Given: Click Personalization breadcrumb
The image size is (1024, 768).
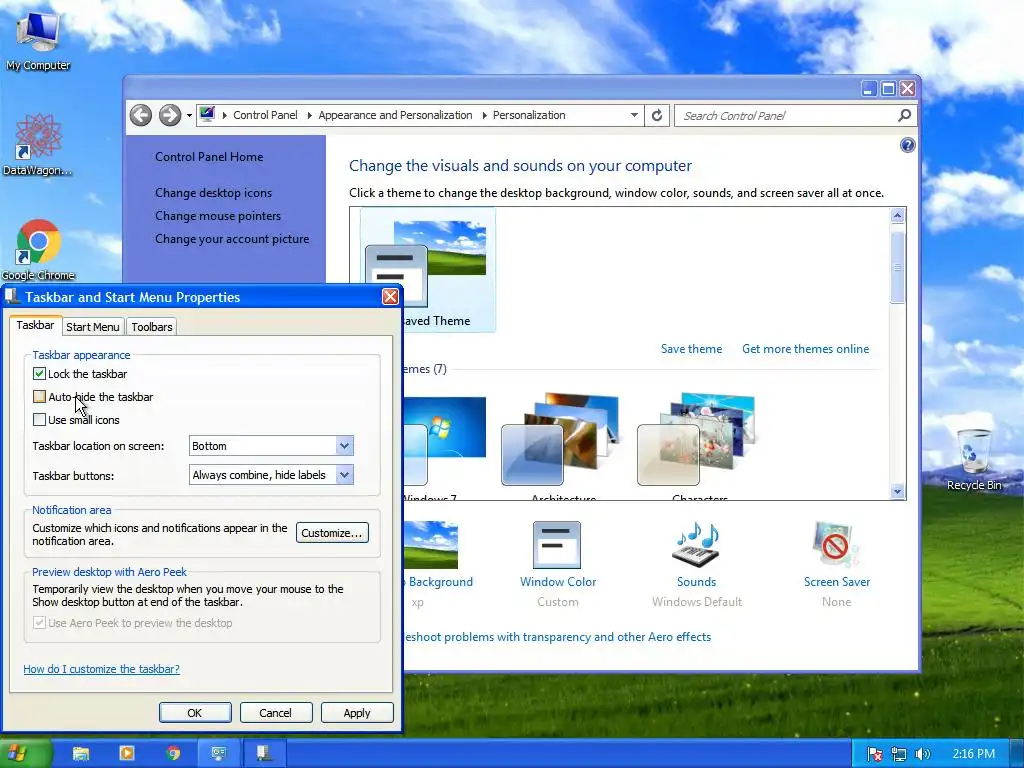Looking at the screenshot, I should click(529, 115).
